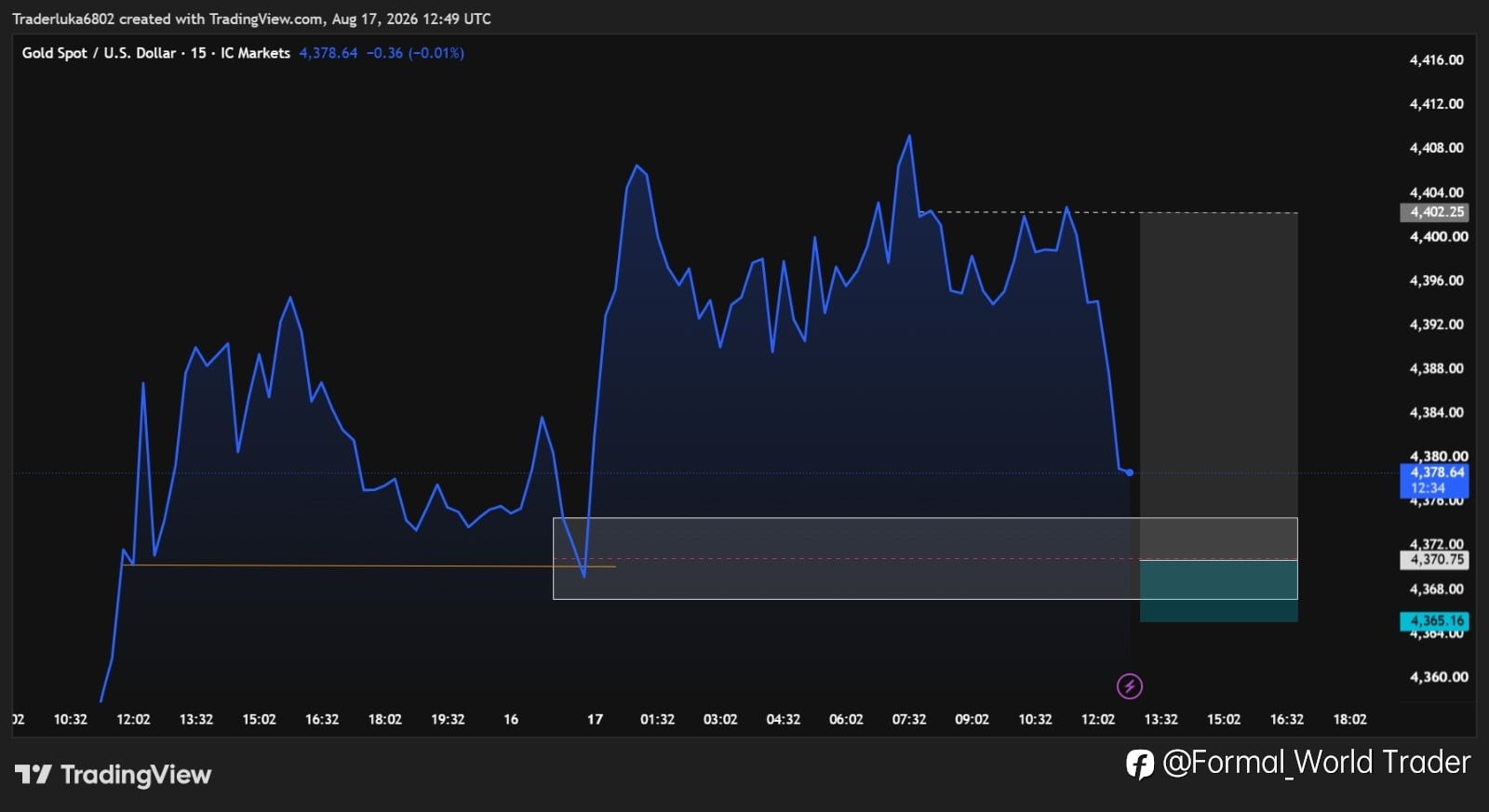
Task: Click the −0.36 (−0.01%) change value
Action: pyautogui.click(x=415, y=53)
